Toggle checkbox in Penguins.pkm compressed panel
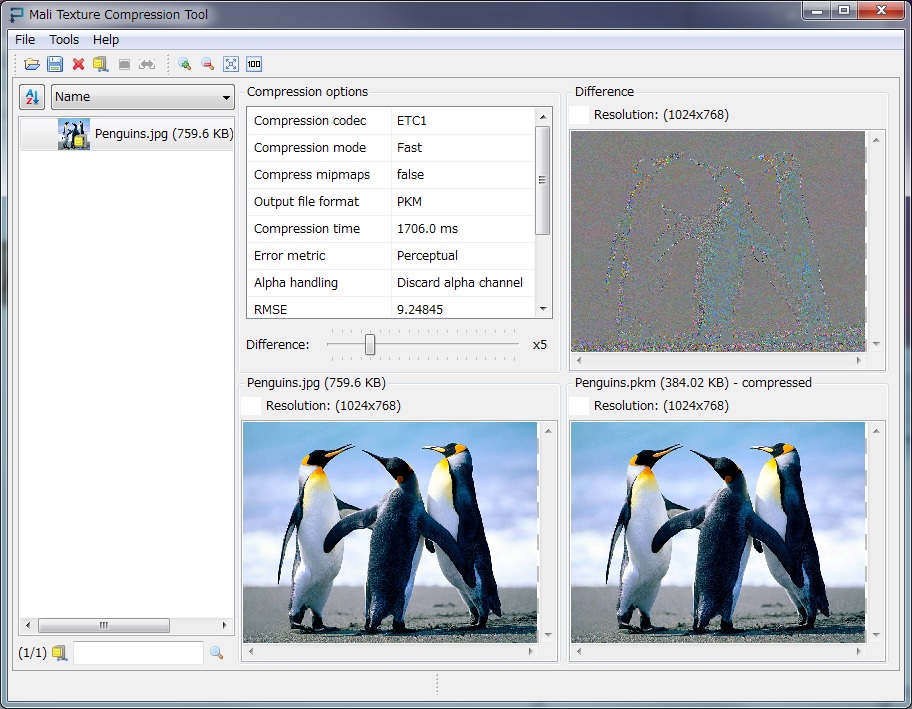Viewport: 912px width, 709px height. click(x=579, y=406)
